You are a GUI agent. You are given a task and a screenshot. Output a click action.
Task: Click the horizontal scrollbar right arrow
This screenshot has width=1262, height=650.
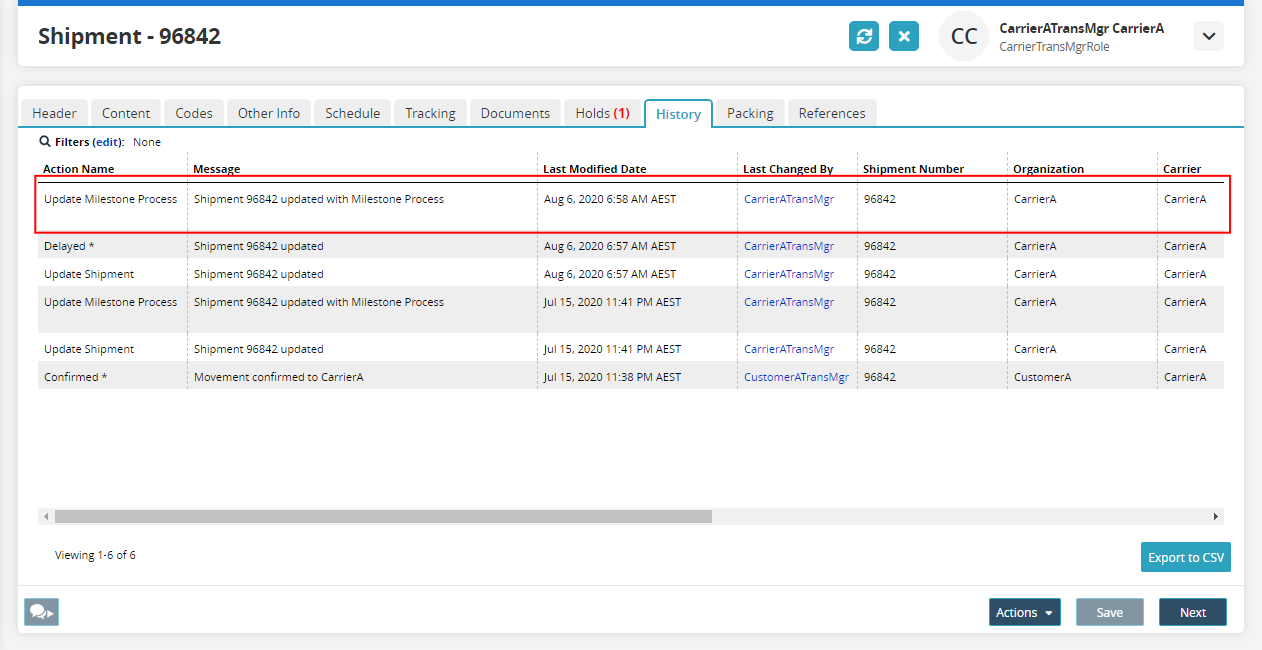coord(1216,517)
